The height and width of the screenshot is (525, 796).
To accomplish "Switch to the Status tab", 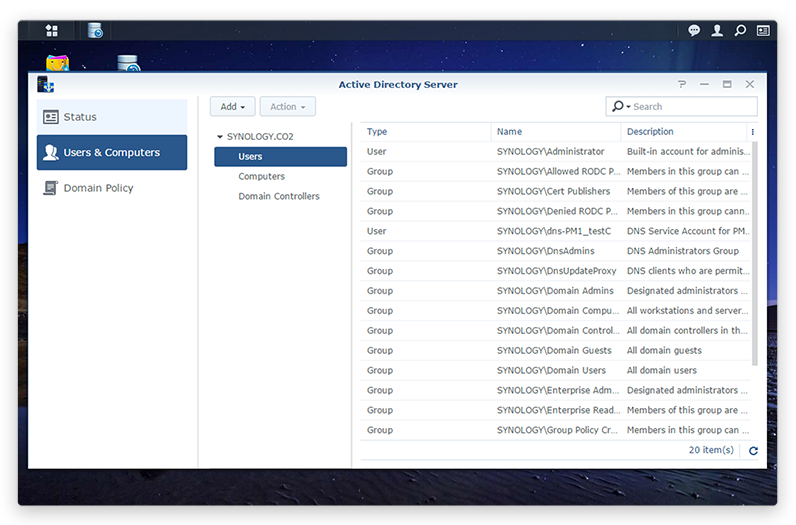I will pyautogui.click(x=112, y=117).
